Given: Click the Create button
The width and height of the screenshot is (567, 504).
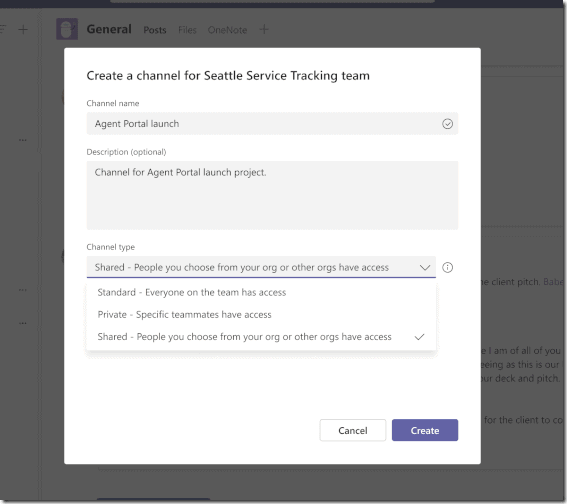Looking at the screenshot, I should click(425, 430).
